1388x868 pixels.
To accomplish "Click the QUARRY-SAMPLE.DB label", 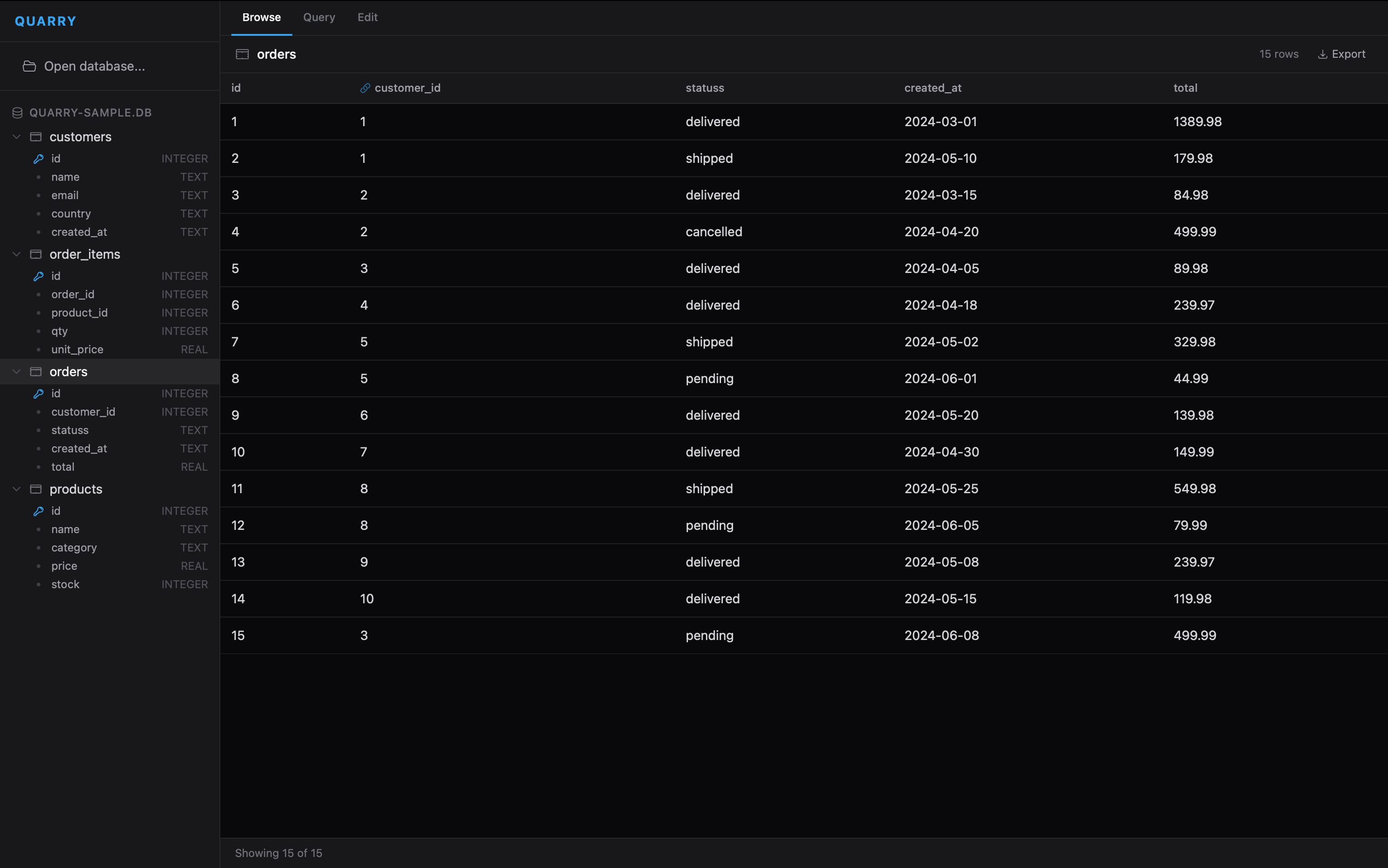I will pos(90,112).
